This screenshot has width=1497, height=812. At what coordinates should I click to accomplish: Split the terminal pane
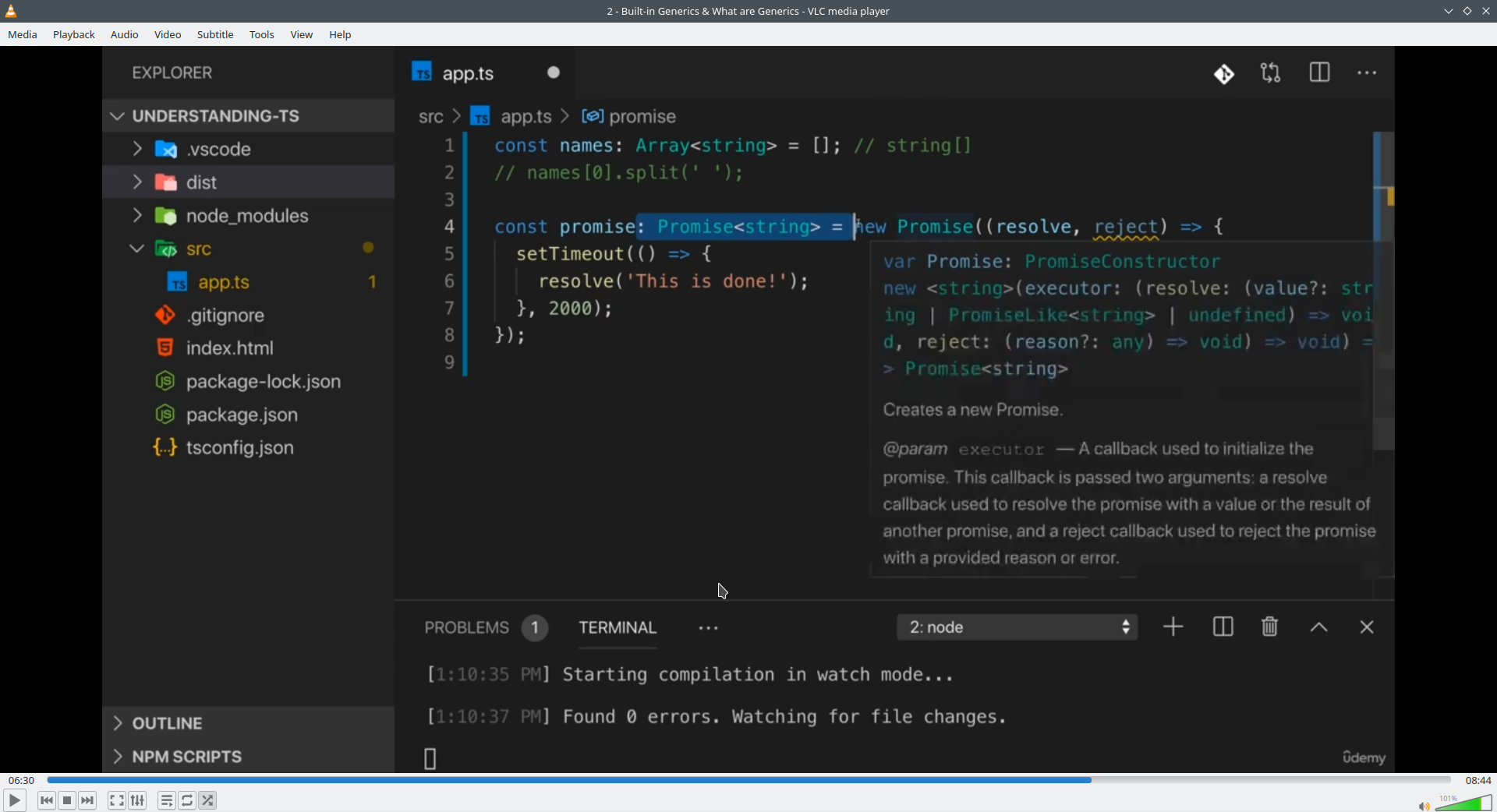[x=1223, y=627]
